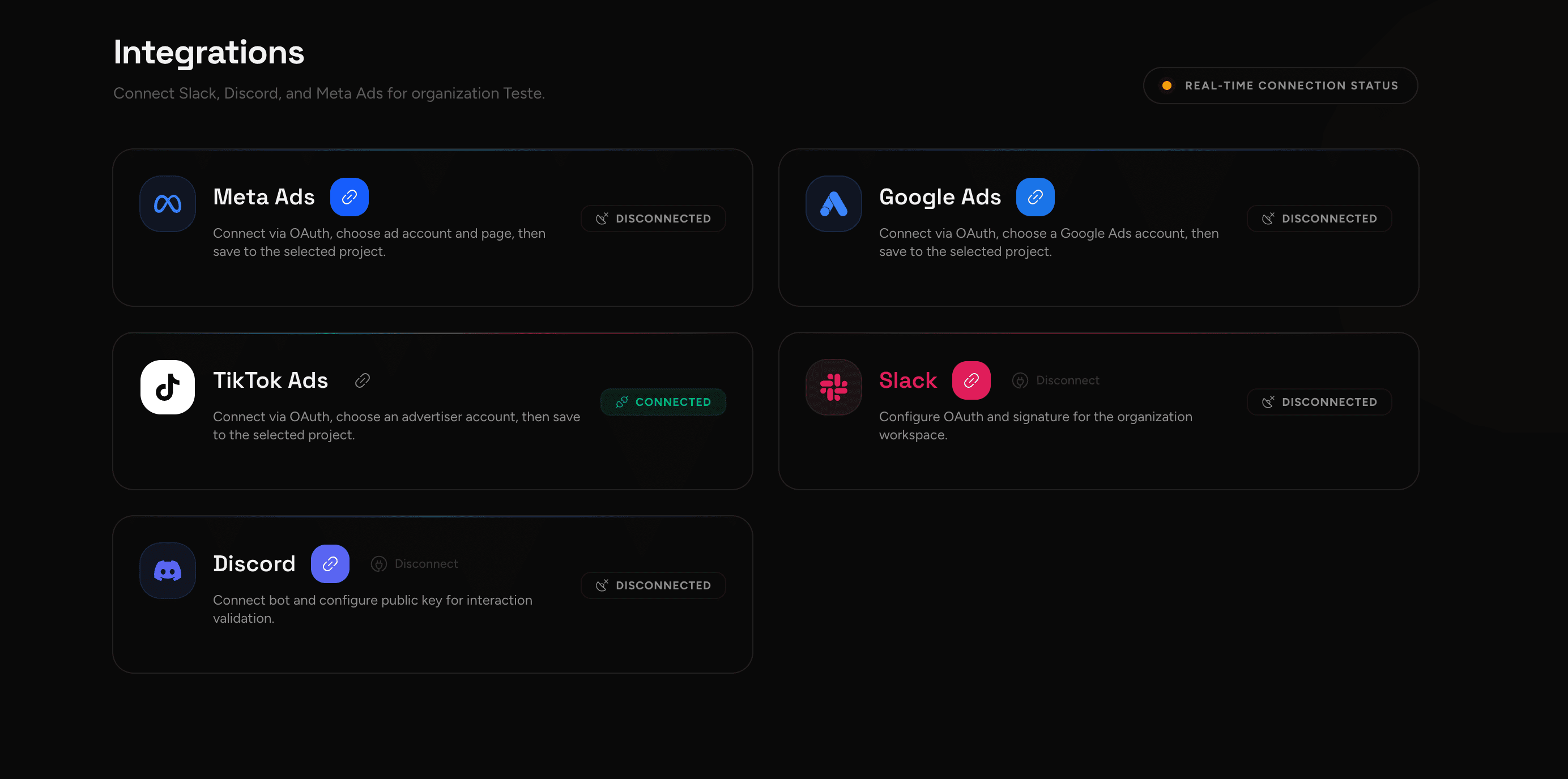Viewport: 1568px width, 779px height.
Task: Click the Disconnect button in Discord card
Action: point(415,564)
